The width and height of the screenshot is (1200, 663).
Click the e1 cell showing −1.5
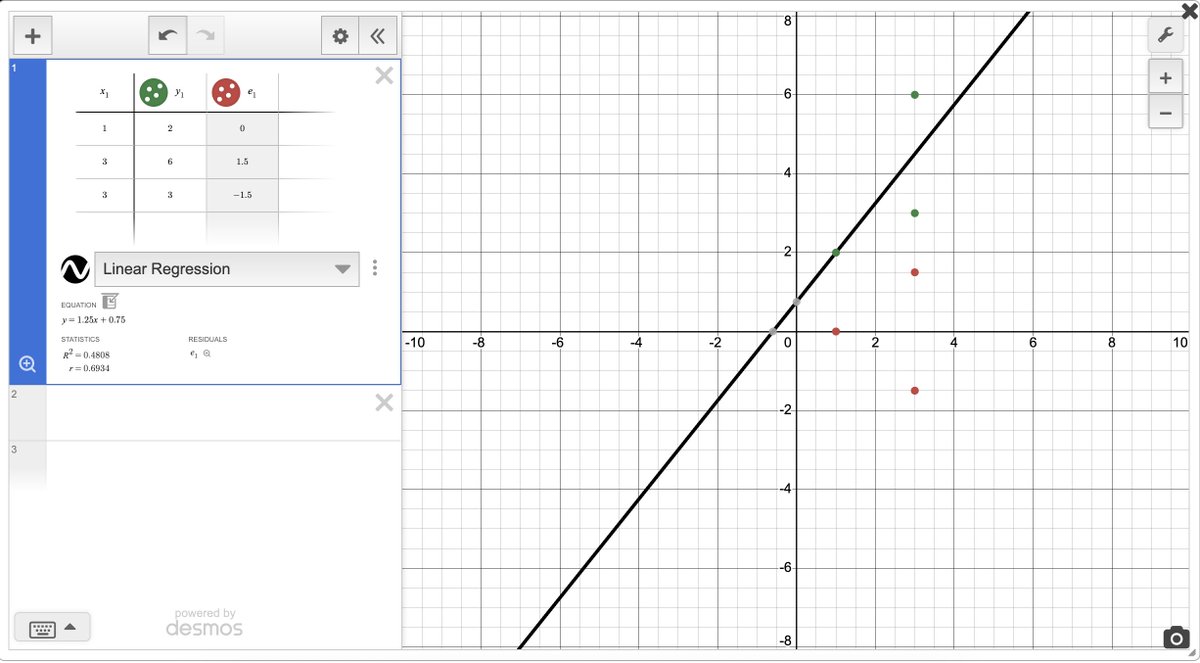242,194
